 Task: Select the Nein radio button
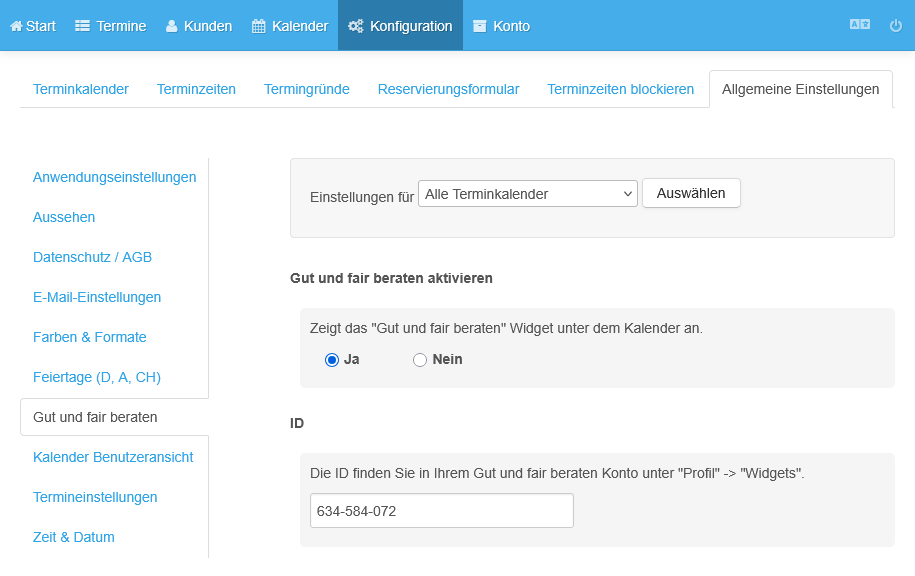(x=420, y=360)
